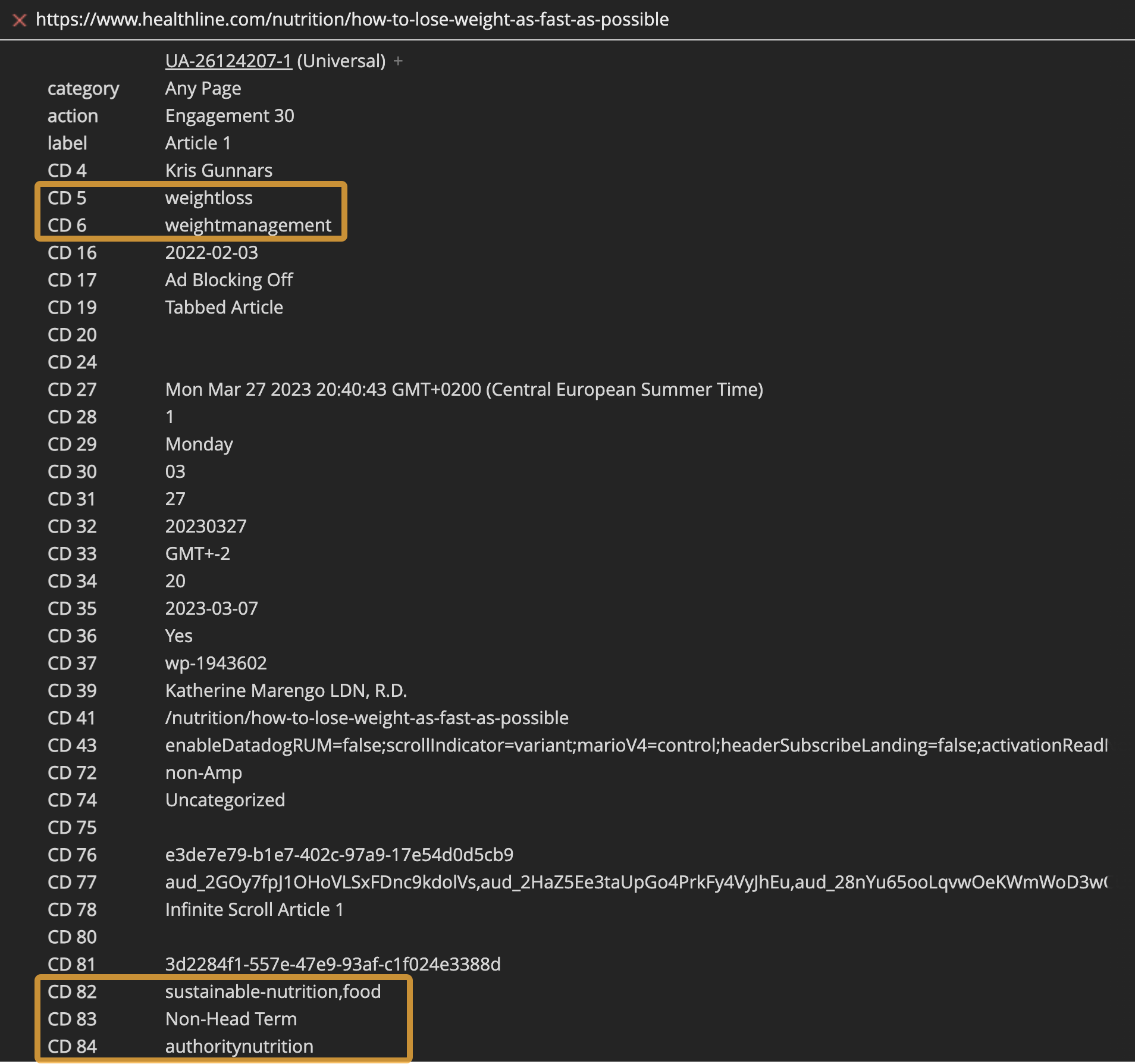Click the red X icon beside the URL
The height and width of the screenshot is (1064, 1135).
coord(20,20)
